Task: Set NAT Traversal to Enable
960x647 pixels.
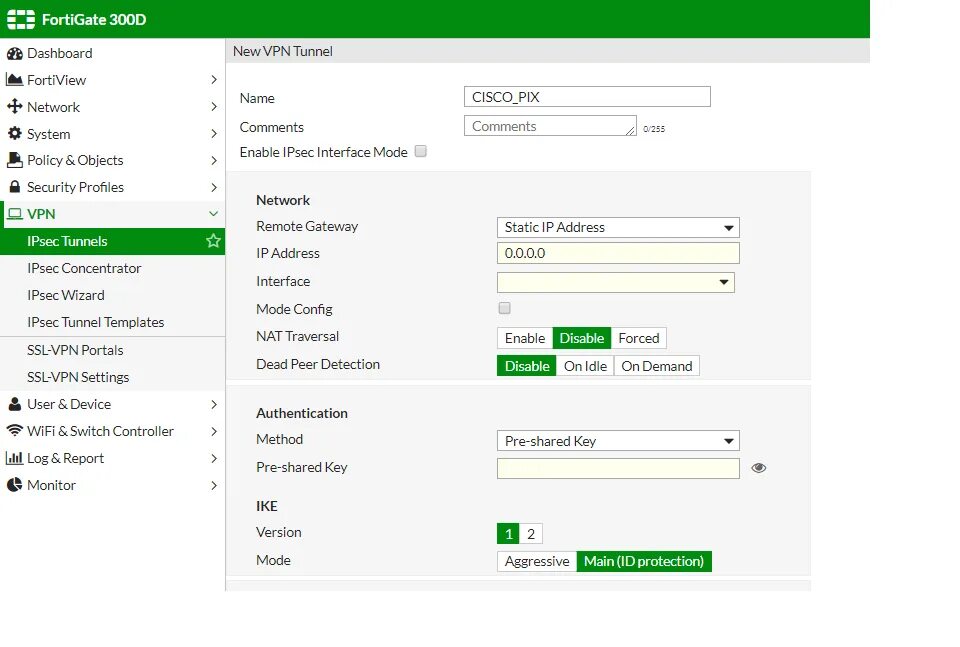Action: tap(525, 338)
